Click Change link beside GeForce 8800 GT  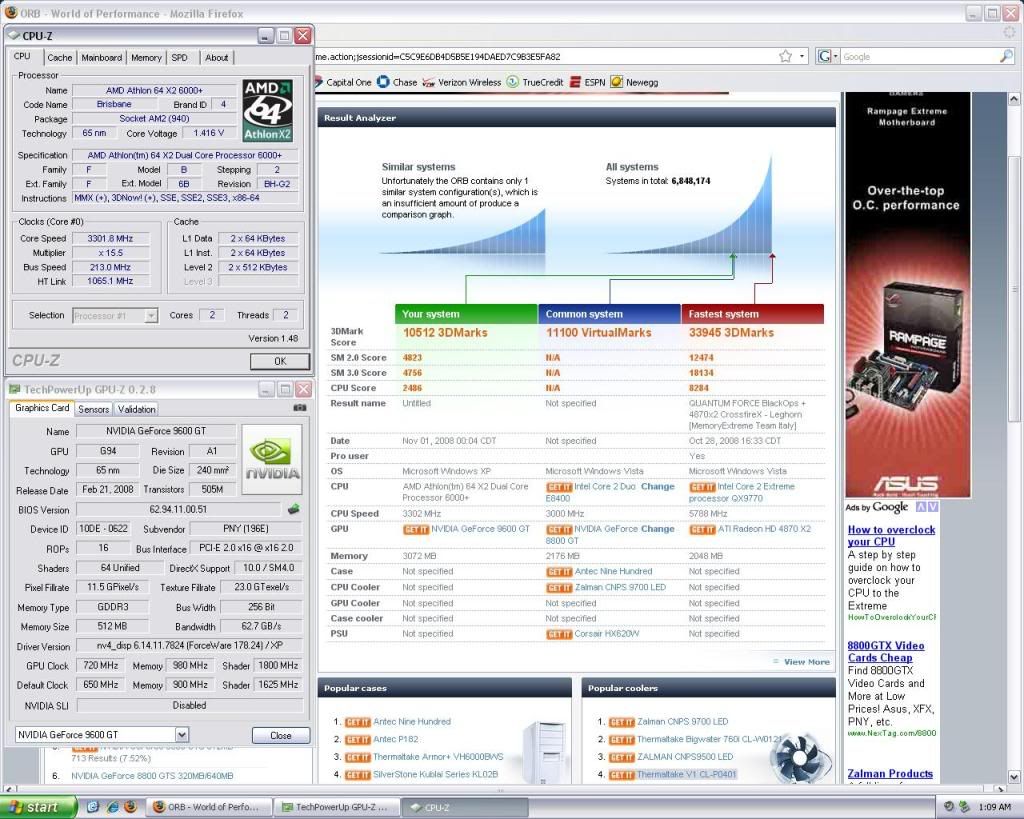(658, 529)
